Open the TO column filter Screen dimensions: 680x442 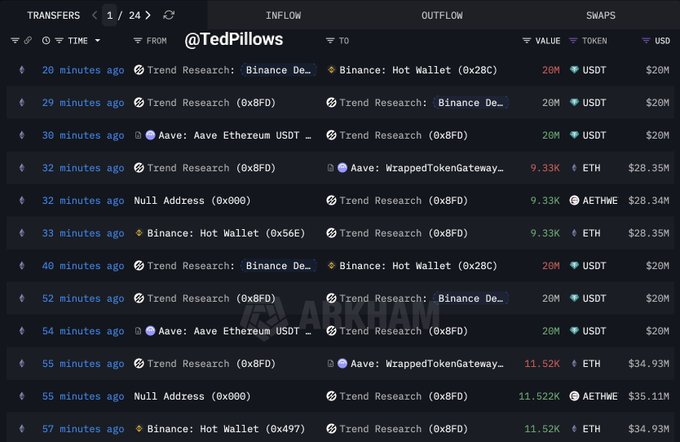pos(330,41)
